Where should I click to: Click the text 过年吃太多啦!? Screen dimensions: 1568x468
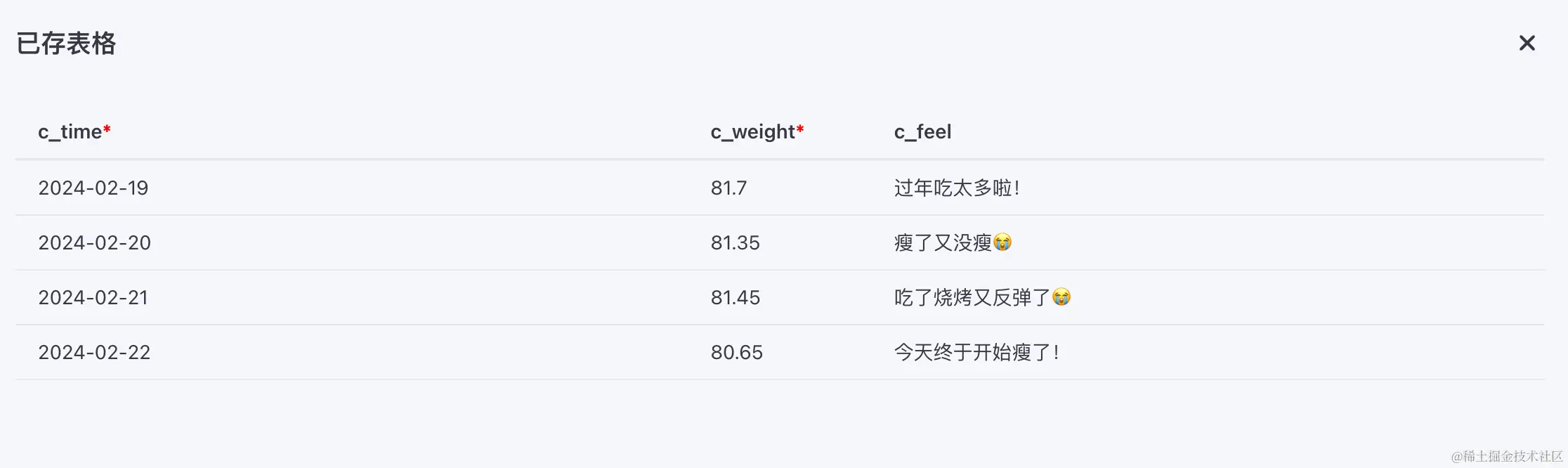point(957,188)
